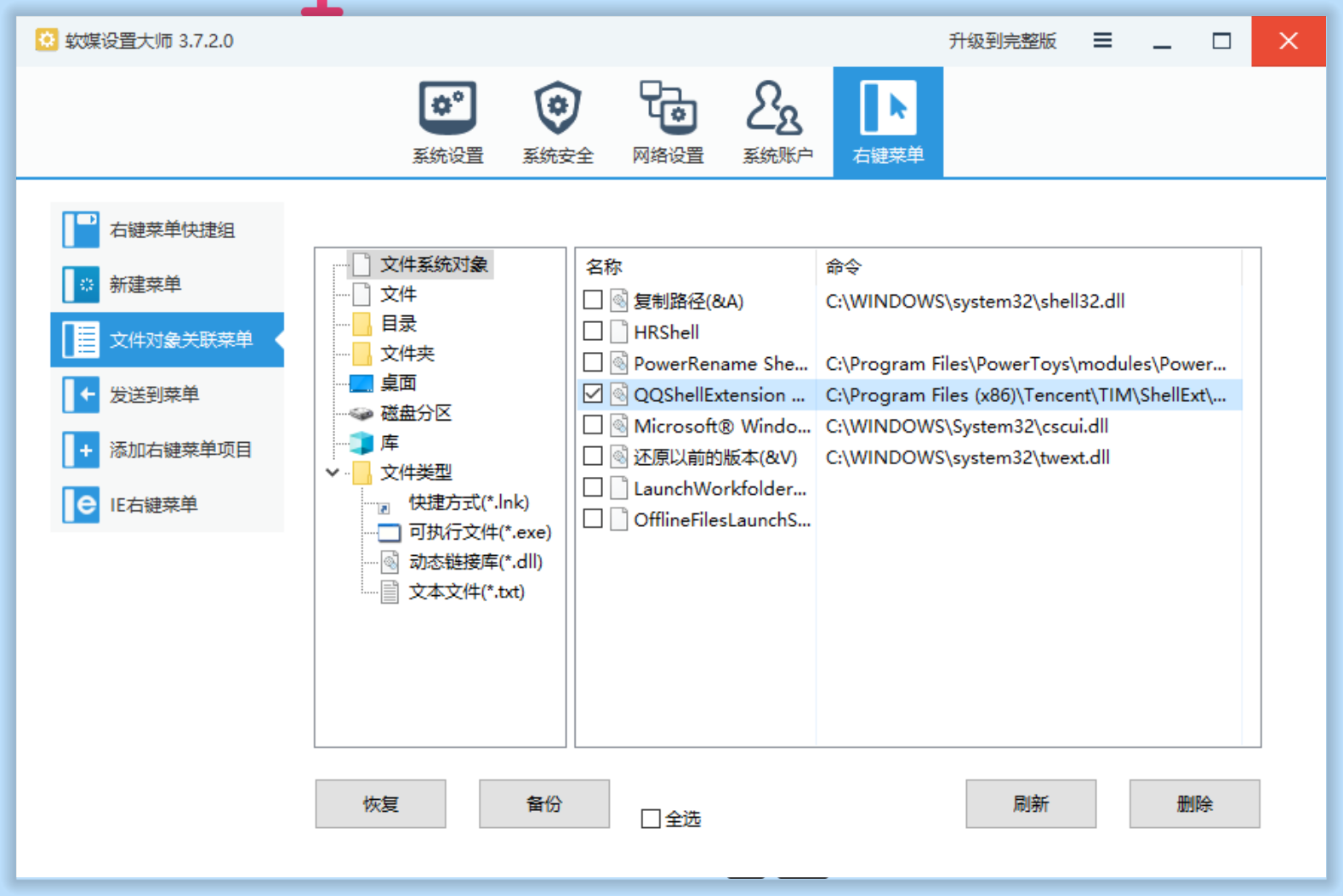Check the HRShell checkbox
The height and width of the screenshot is (896, 1343).
593,332
